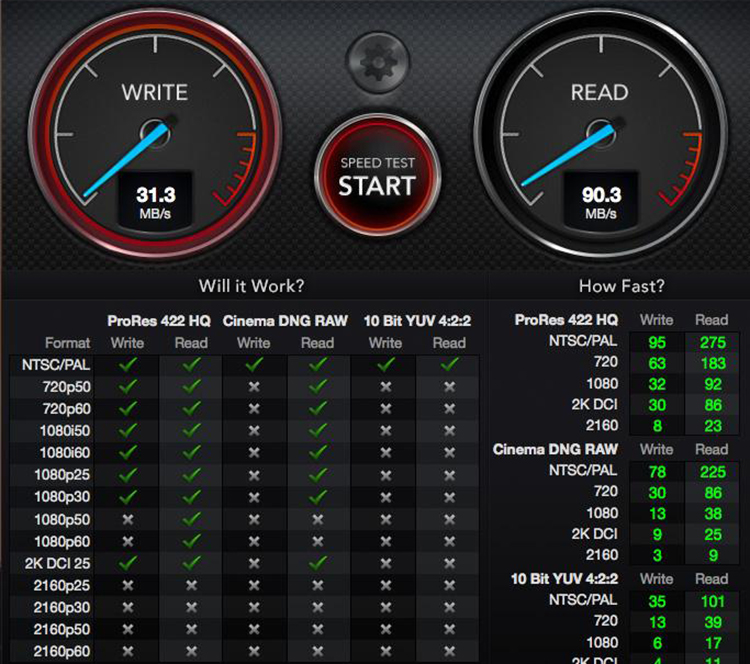Click the Write speedometer gauge

click(154, 130)
